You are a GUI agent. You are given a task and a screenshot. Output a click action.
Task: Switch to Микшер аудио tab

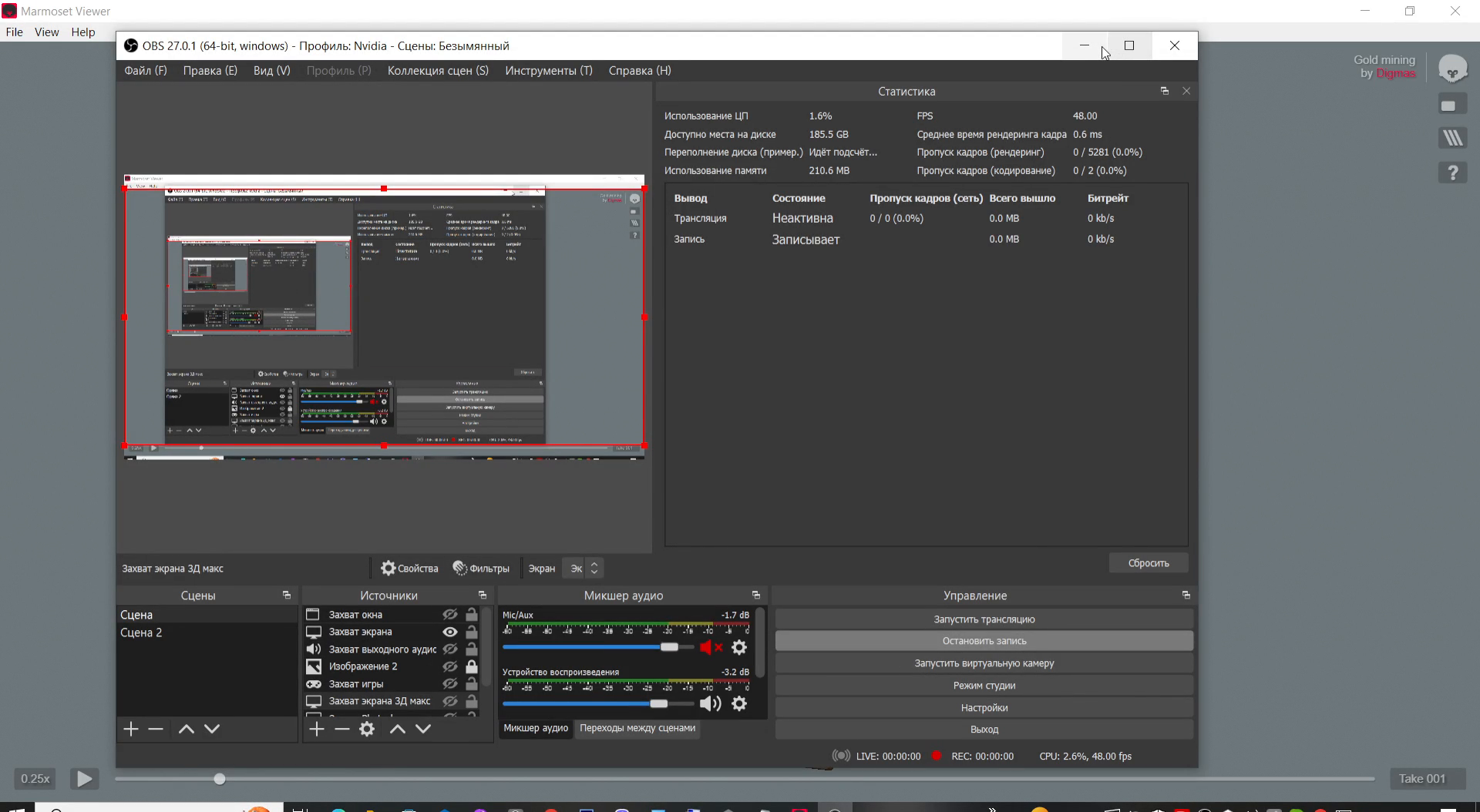[x=536, y=728]
